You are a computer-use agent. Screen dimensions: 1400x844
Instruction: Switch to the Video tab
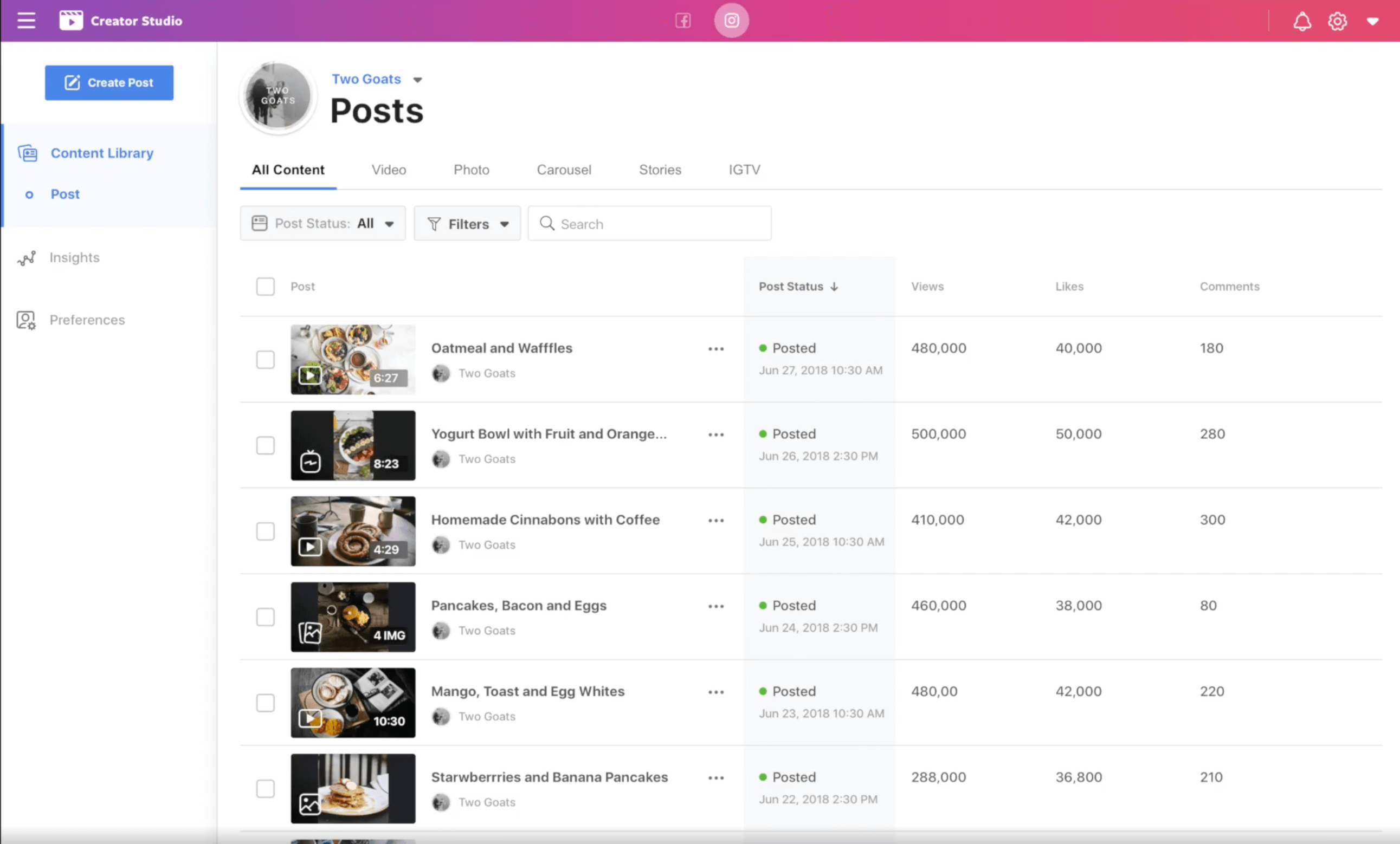tap(389, 170)
